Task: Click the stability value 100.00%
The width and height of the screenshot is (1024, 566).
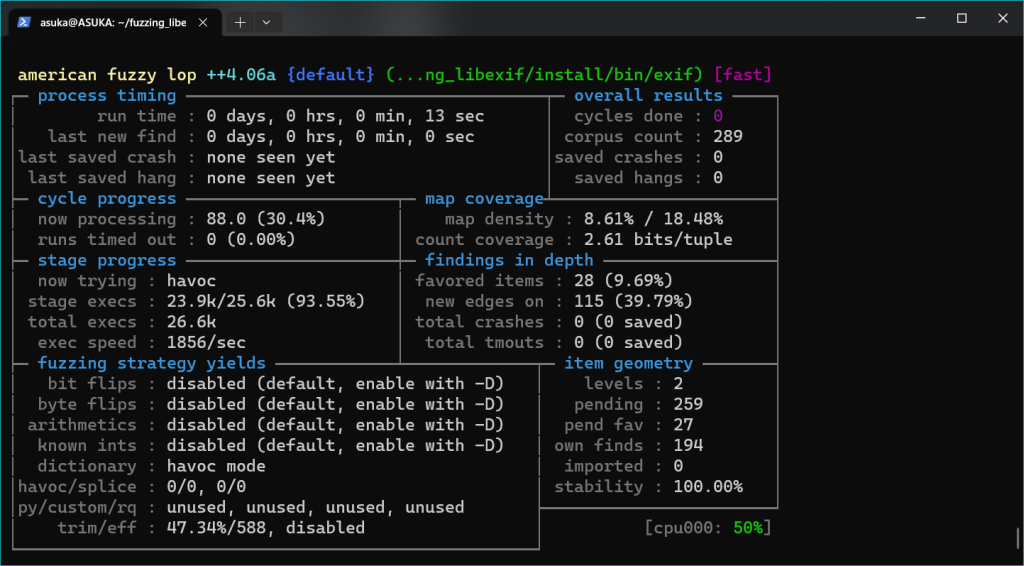Action: pyautogui.click(x=707, y=487)
